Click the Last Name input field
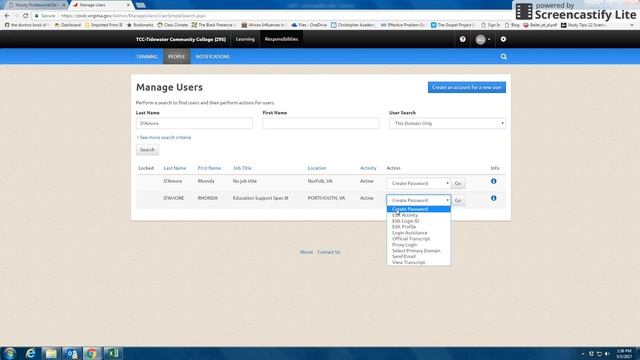640x360 pixels. coord(194,123)
